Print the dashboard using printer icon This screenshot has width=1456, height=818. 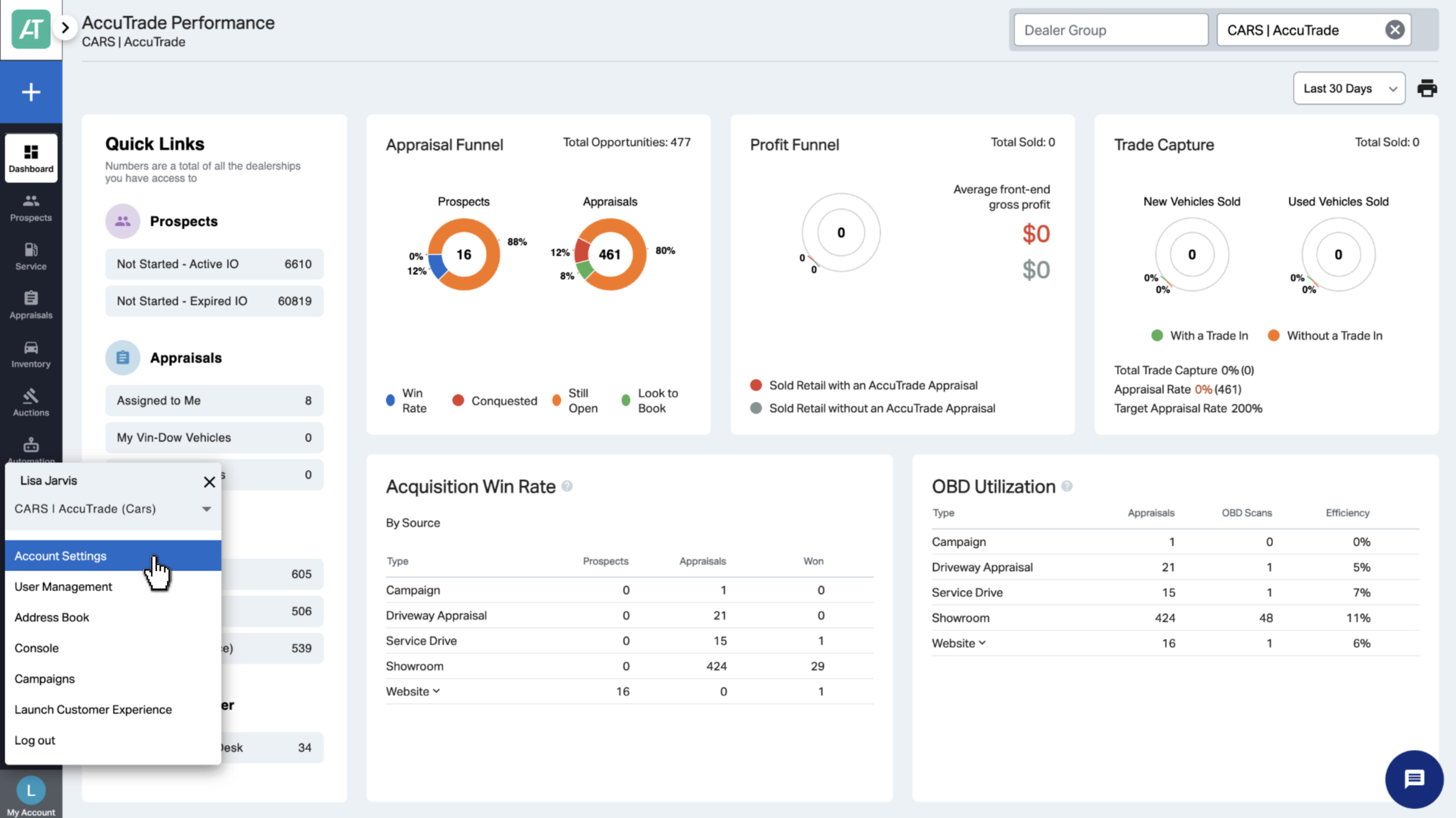pos(1427,89)
